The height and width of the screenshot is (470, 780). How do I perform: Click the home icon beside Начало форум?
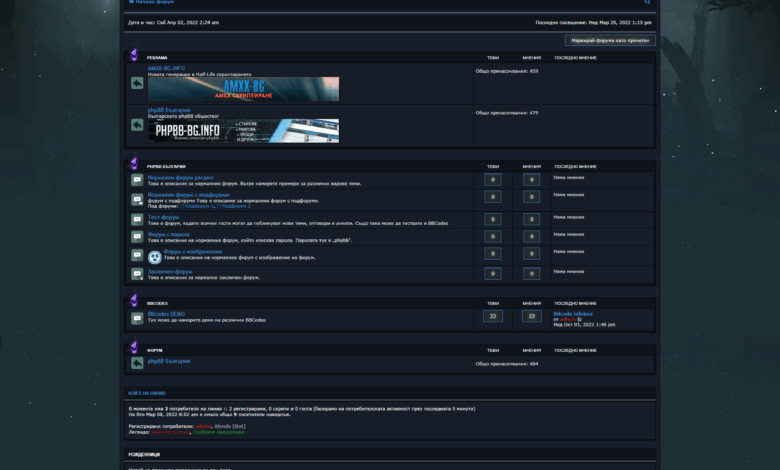point(131,2)
